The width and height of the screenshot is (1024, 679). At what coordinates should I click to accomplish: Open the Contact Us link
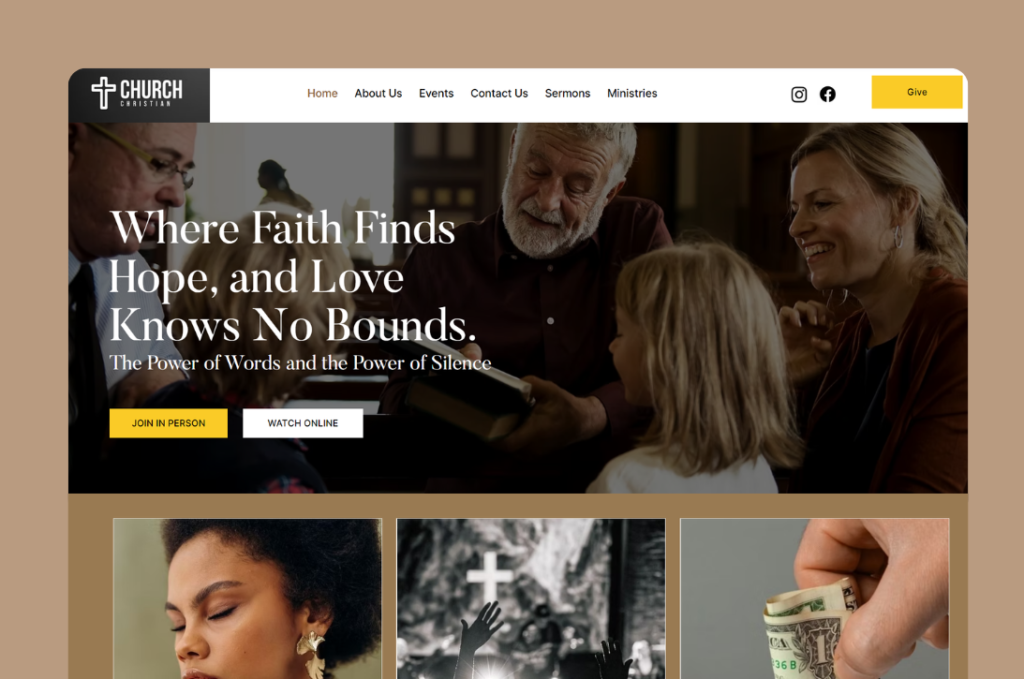(499, 93)
